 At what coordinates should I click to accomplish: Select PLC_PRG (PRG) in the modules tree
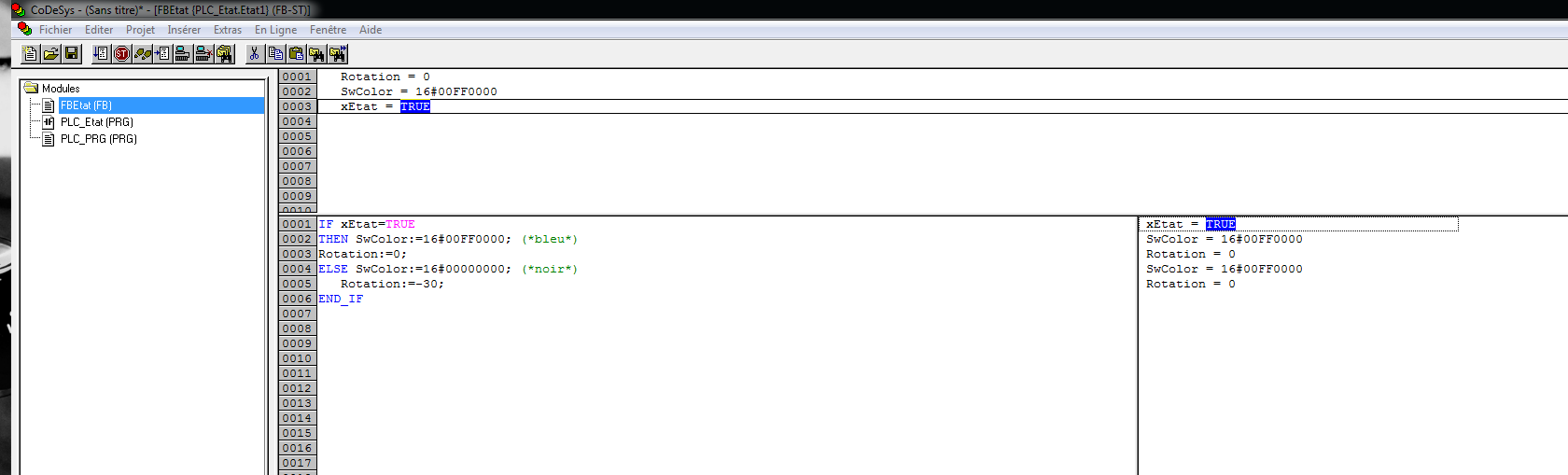pos(98,139)
